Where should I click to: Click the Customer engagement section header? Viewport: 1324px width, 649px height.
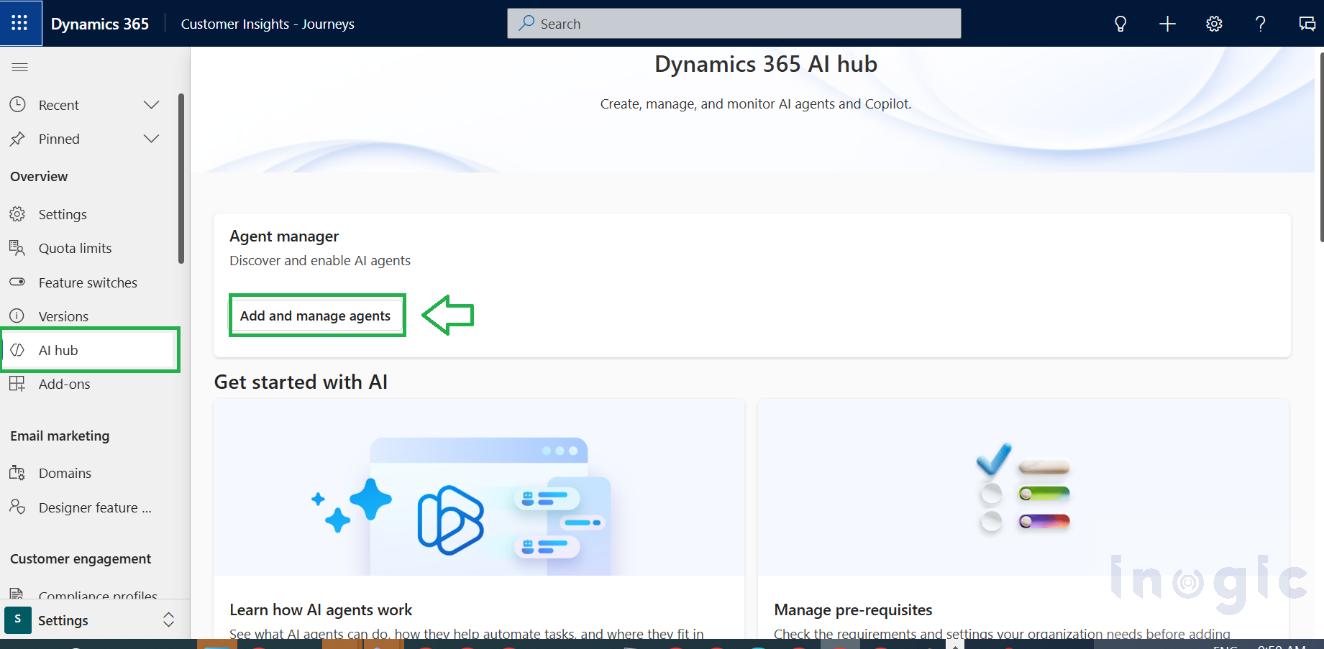[81, 559]
